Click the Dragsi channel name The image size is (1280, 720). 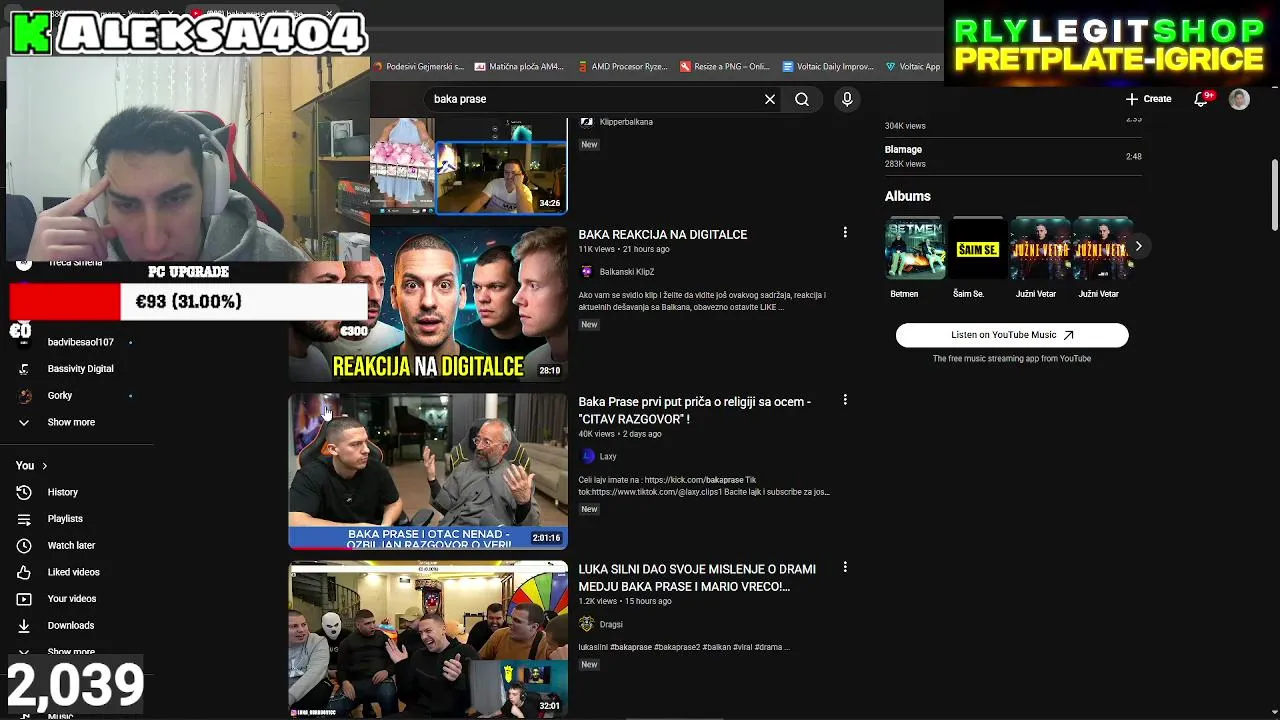611,624
